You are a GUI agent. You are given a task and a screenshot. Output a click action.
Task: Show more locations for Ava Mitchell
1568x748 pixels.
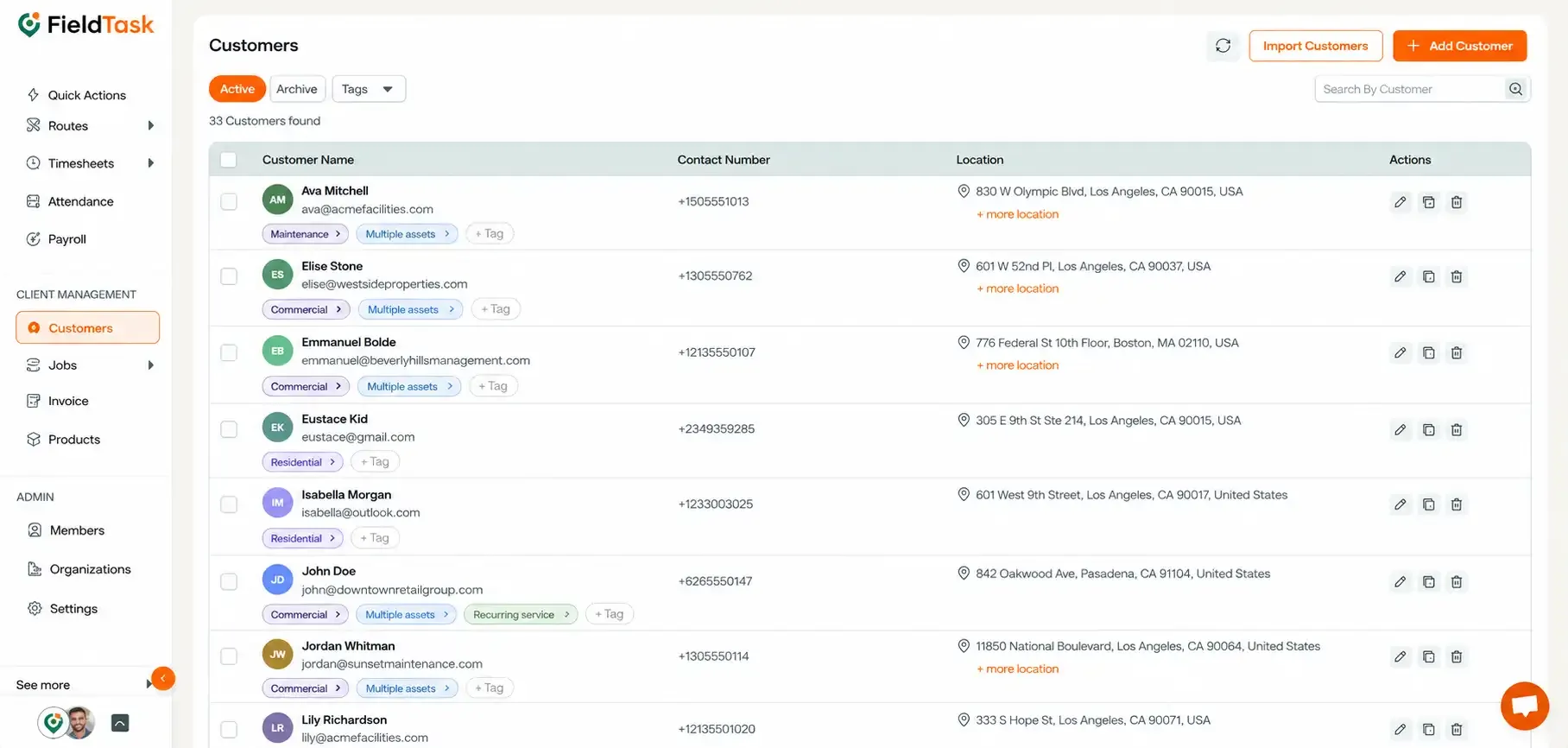pos(1017,214)
